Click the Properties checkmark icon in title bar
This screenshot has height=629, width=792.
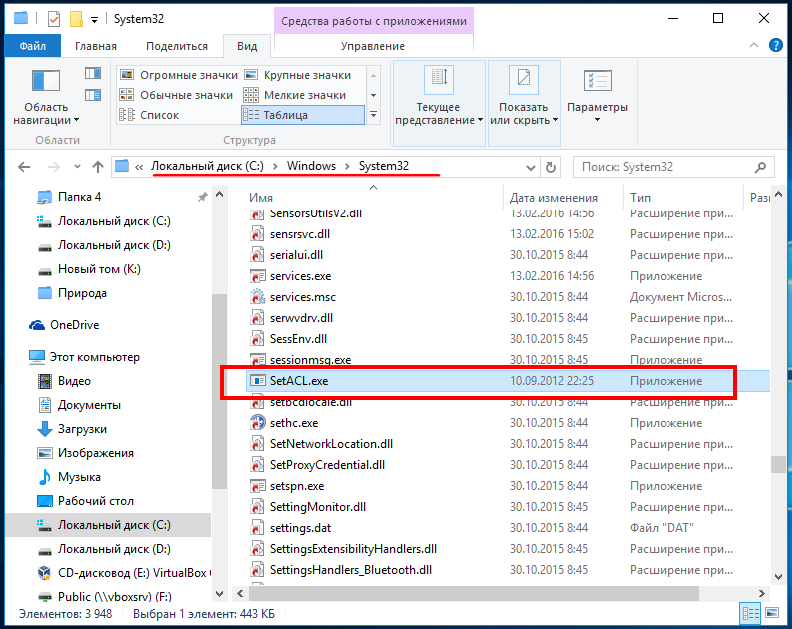54,19
